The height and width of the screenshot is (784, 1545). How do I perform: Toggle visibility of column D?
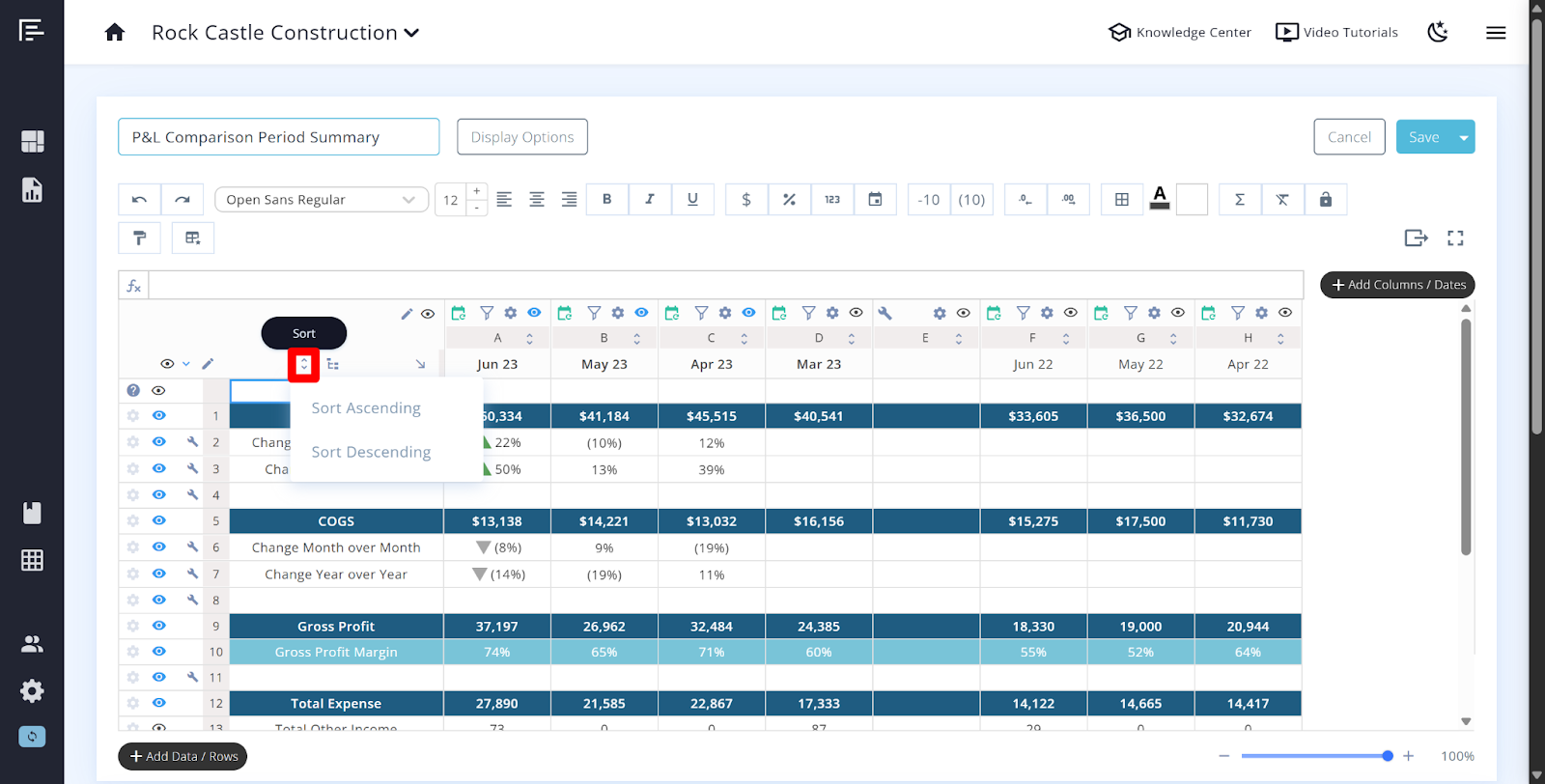pyautogui.click(x=856, y=313)
